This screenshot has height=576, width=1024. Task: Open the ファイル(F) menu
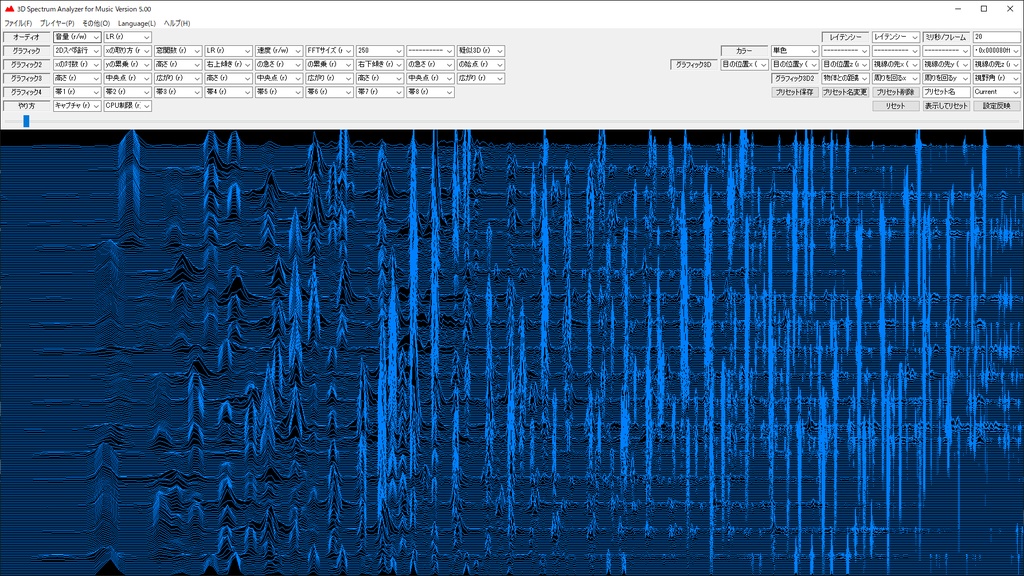18,24
